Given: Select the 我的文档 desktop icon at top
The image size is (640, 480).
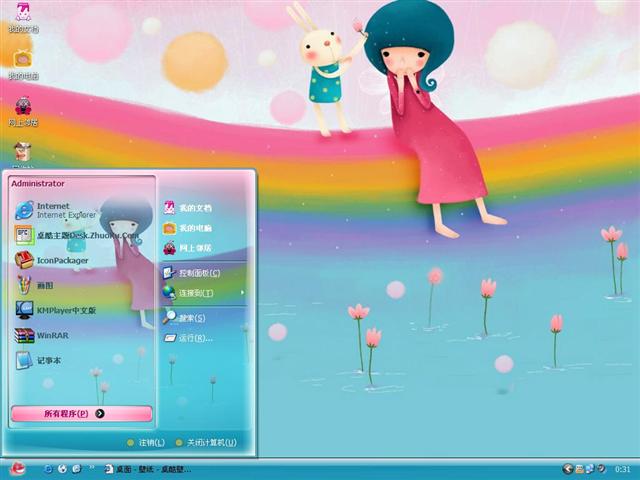Looking at the screenshot, I should 23,17.
